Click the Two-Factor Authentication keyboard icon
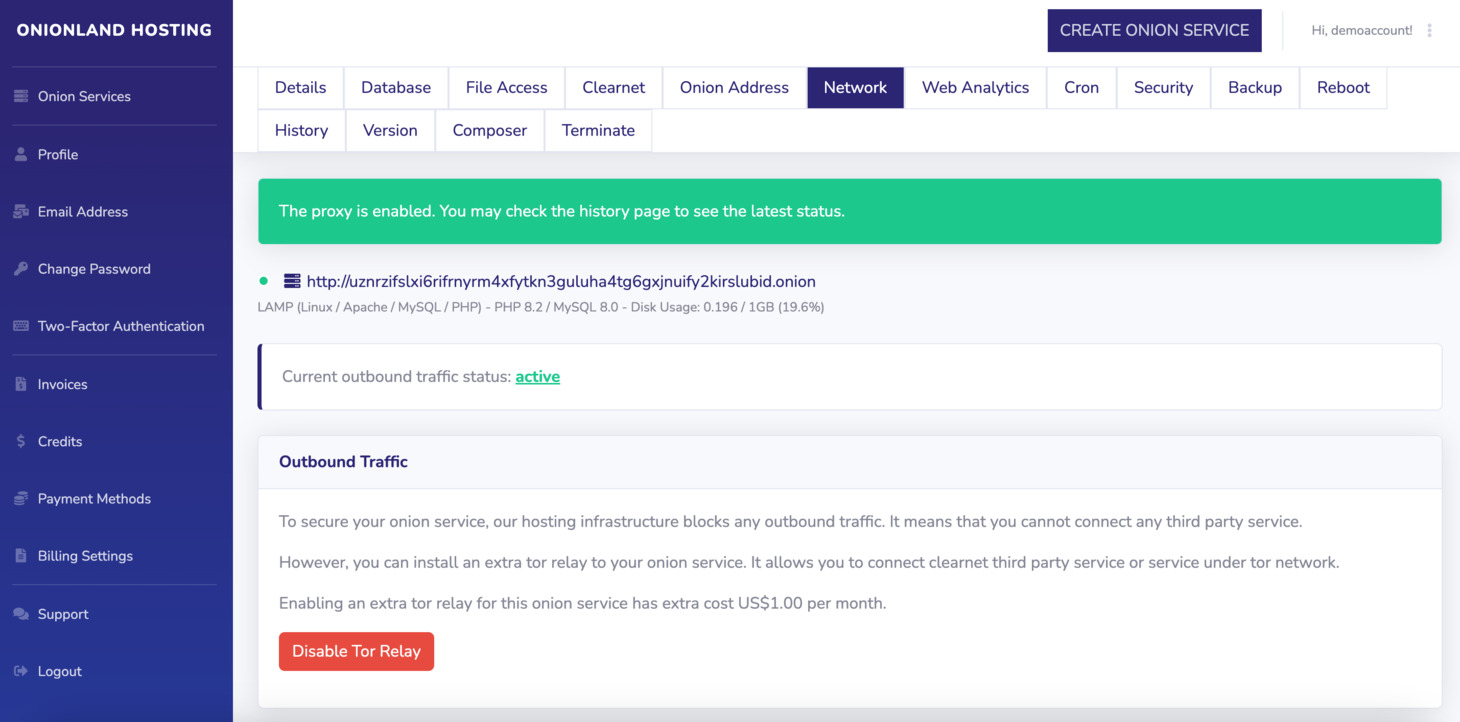This screenshot has width=1460, height=722. pos(21,326)
